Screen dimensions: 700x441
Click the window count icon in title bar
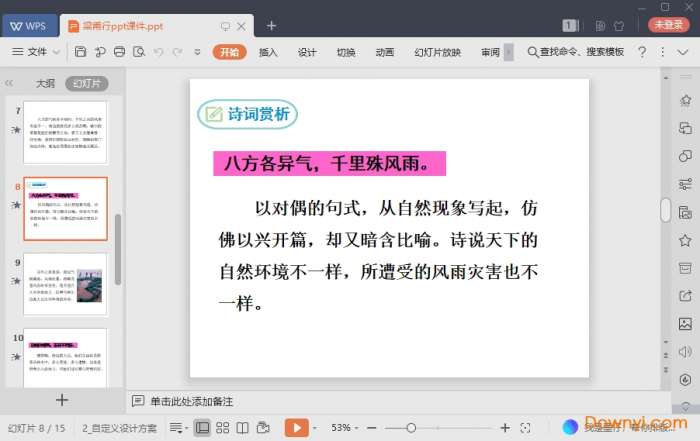570,25
